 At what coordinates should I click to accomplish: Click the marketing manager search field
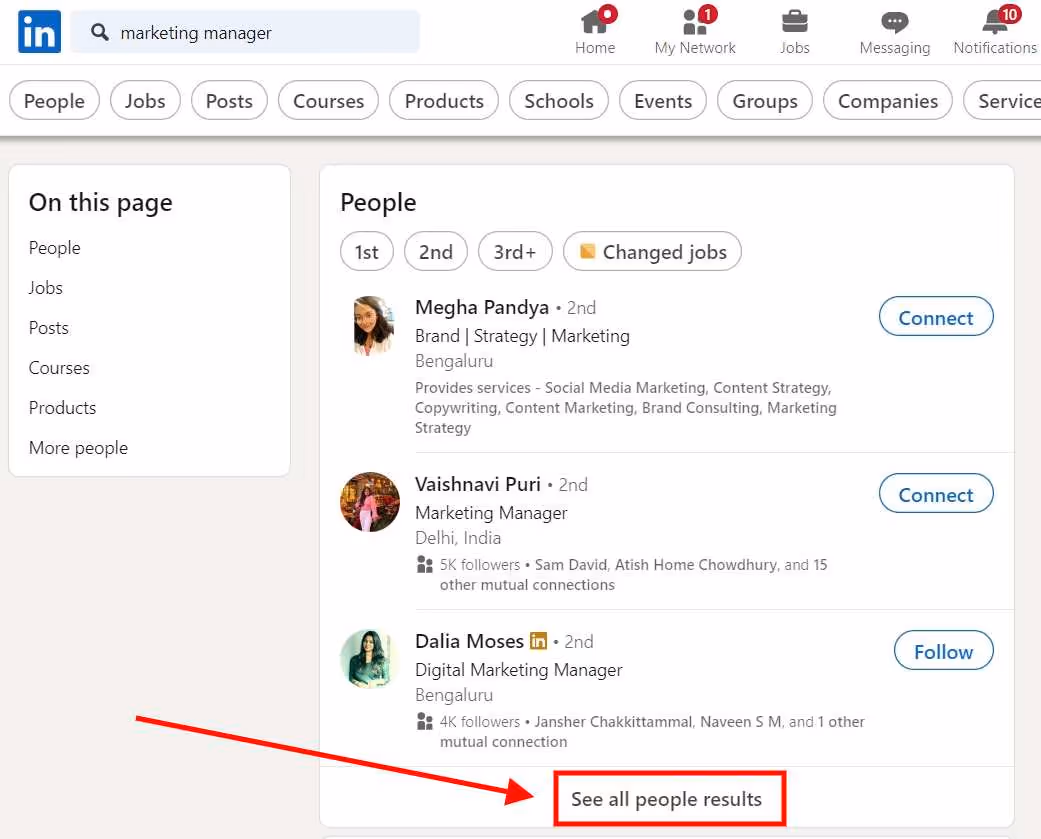tap(245, 32)
